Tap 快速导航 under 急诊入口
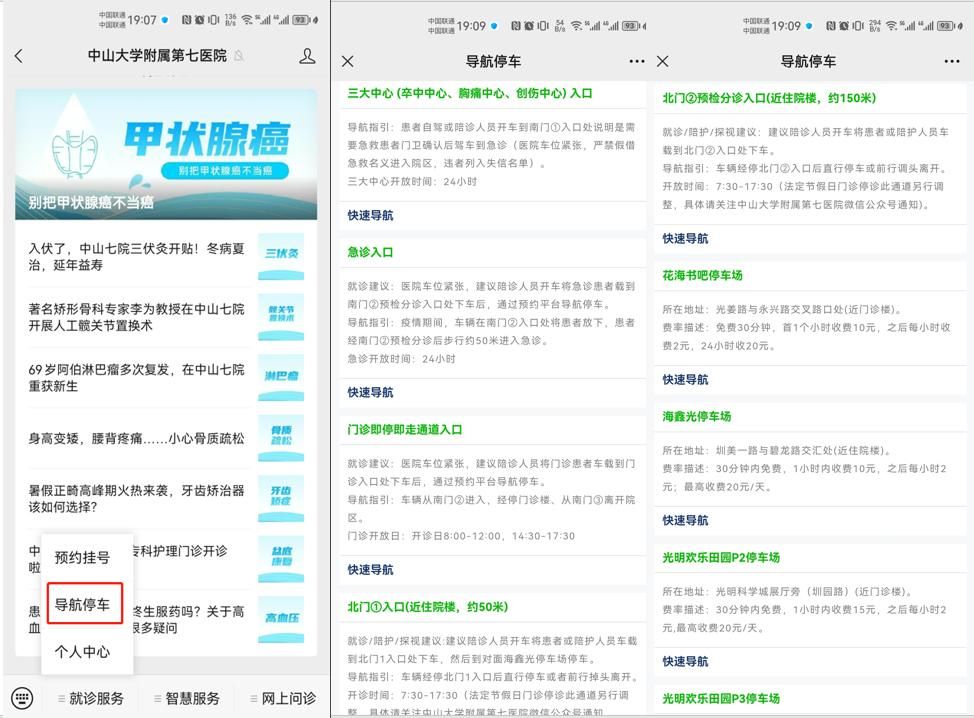Screen dimensions: 974x718 [x=371, y=392]
